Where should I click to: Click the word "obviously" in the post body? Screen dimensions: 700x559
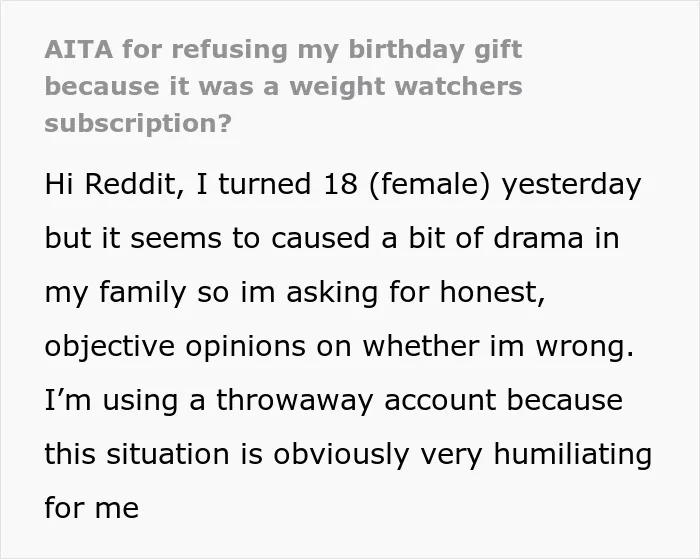coord(341,455)
